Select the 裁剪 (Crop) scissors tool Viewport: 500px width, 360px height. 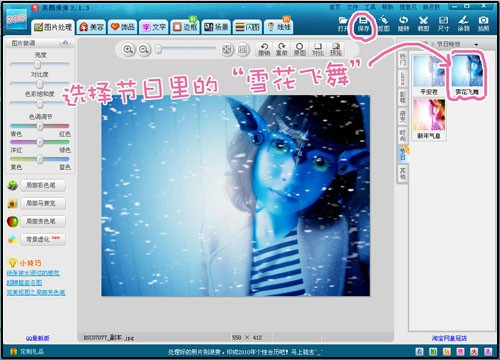(423, 24)
